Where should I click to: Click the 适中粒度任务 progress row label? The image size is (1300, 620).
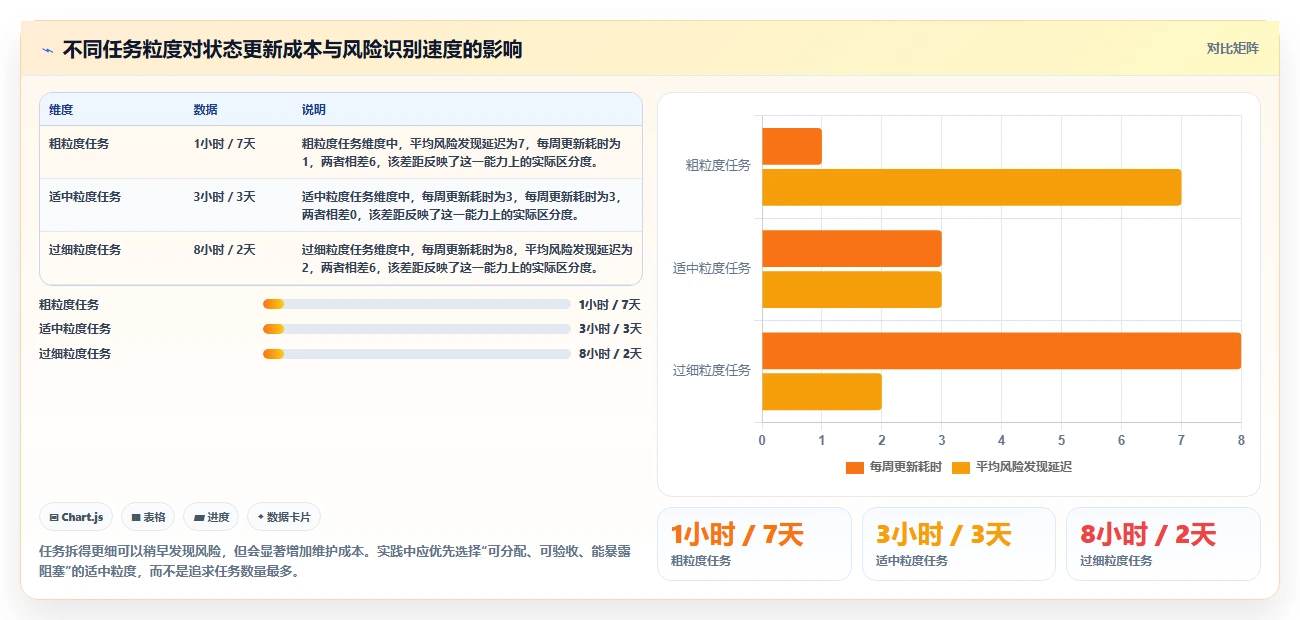pyautogui.click(x=75, y=329)
